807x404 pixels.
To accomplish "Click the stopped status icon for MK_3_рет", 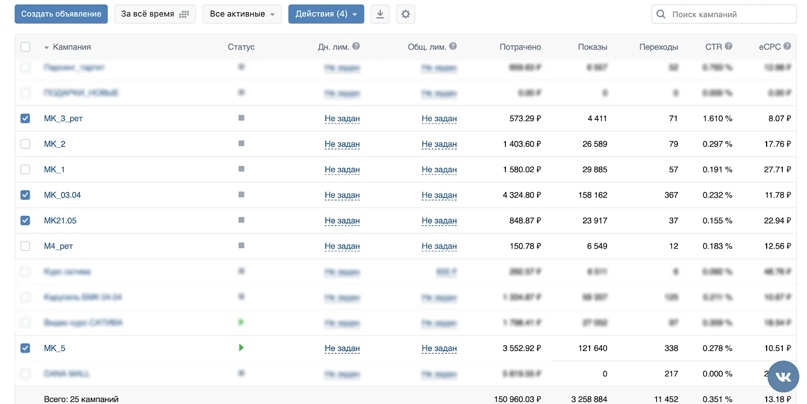I will [x=241, y=118].
